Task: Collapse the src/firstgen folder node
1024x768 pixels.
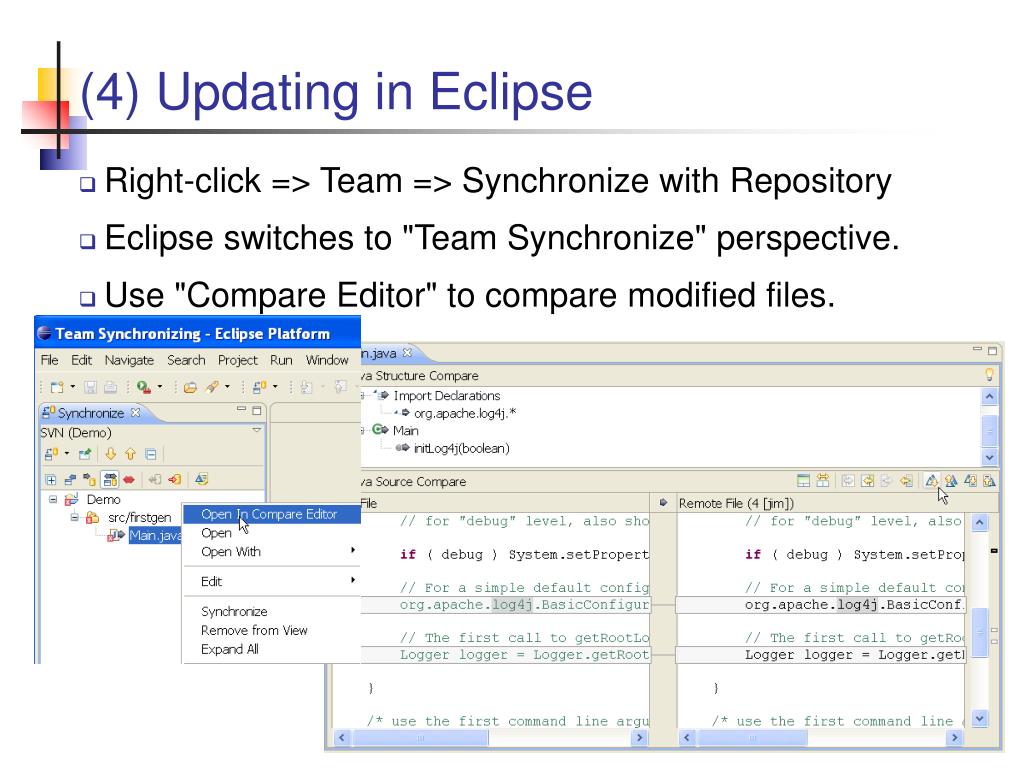Action: point(74,517)
